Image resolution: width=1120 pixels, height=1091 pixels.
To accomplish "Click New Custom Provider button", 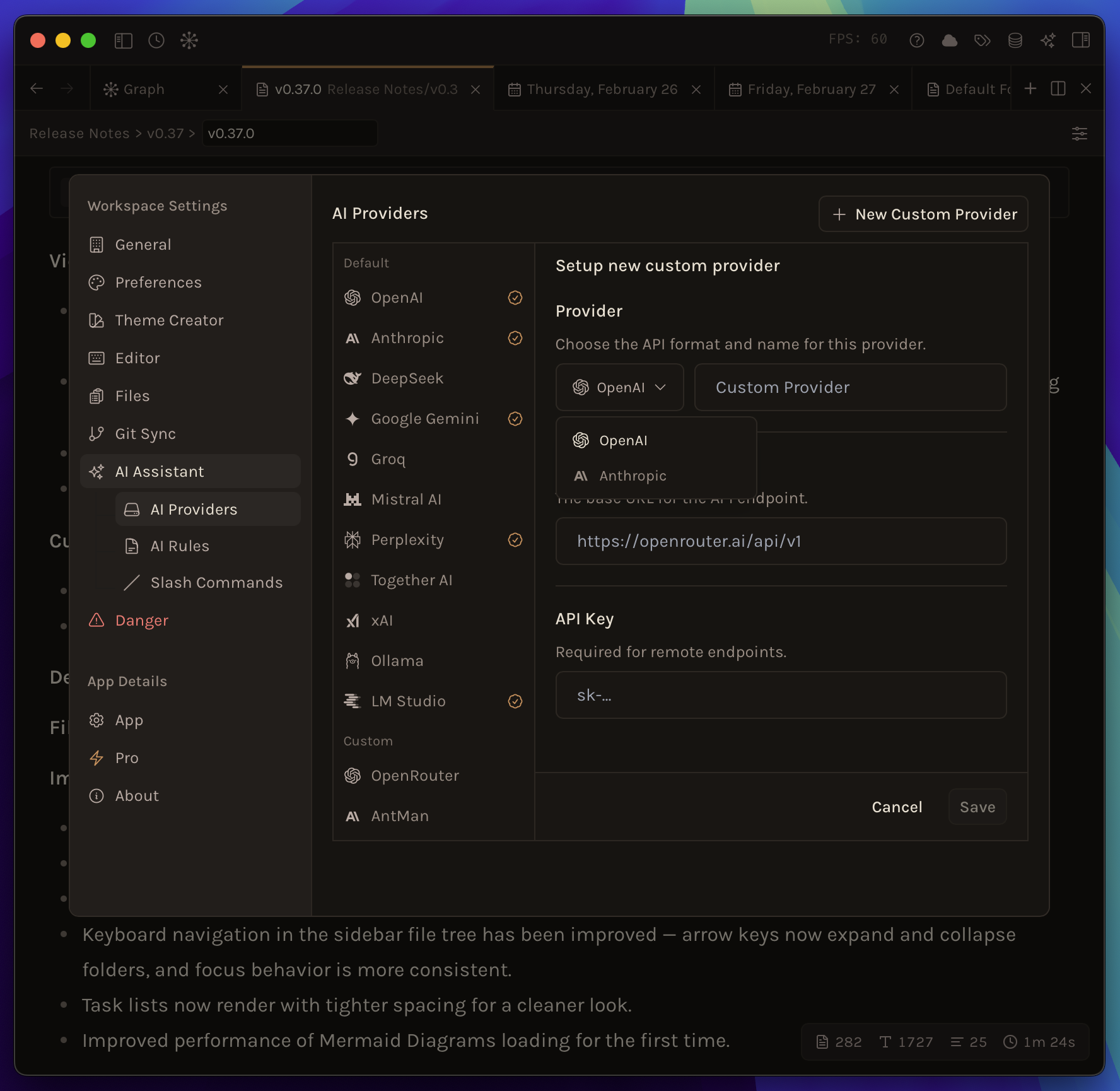I will pos(923,214).
